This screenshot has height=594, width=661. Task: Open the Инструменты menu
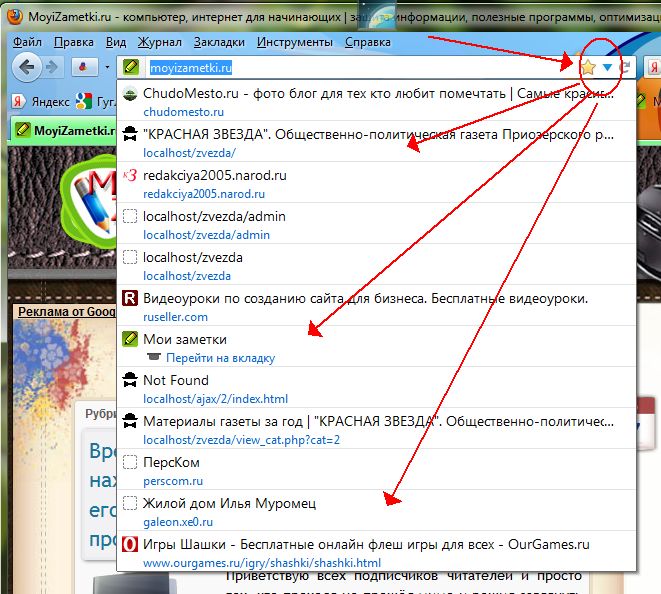(295, 42)
